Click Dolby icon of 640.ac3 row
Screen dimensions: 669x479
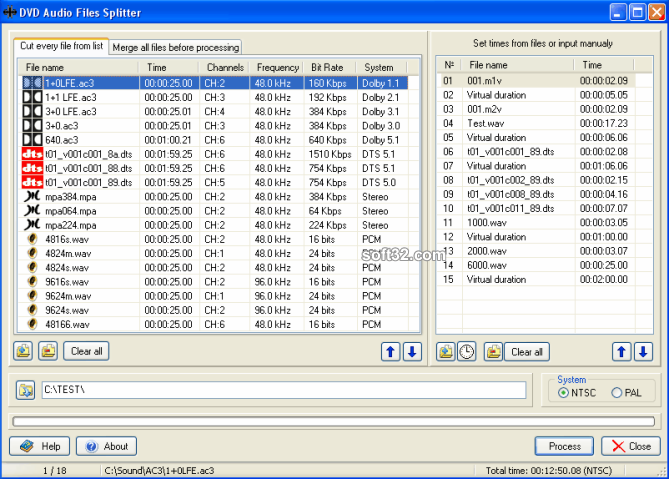click(x=32, y=140)
